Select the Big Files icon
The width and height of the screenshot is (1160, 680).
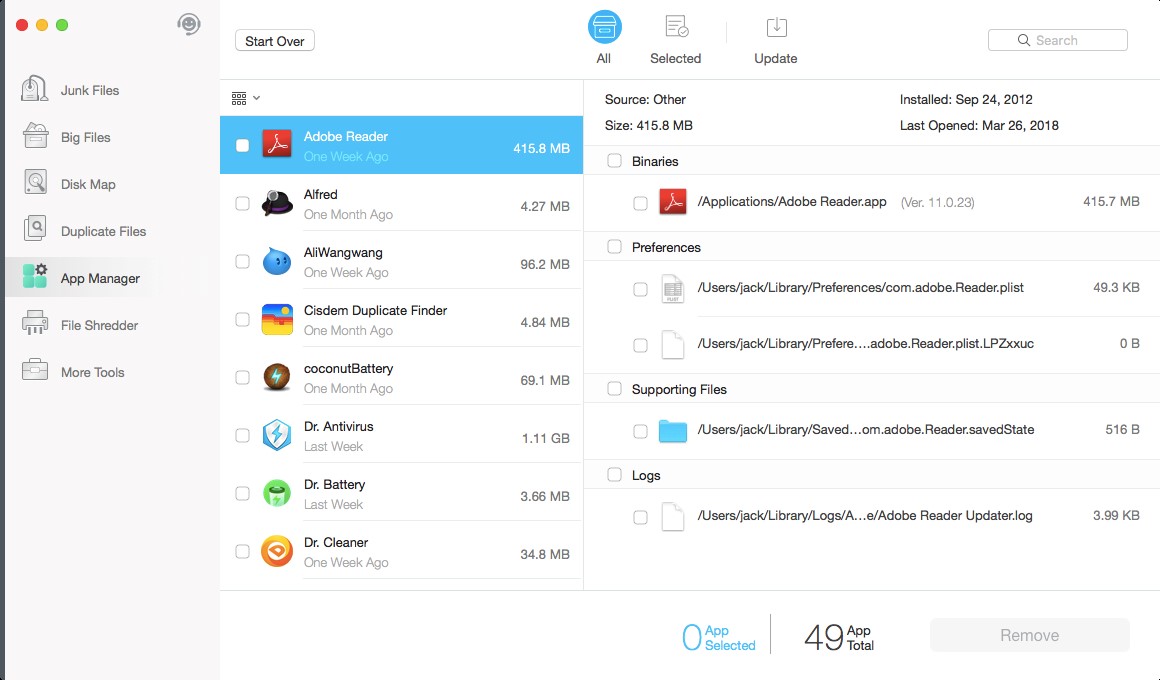point(35,137)
